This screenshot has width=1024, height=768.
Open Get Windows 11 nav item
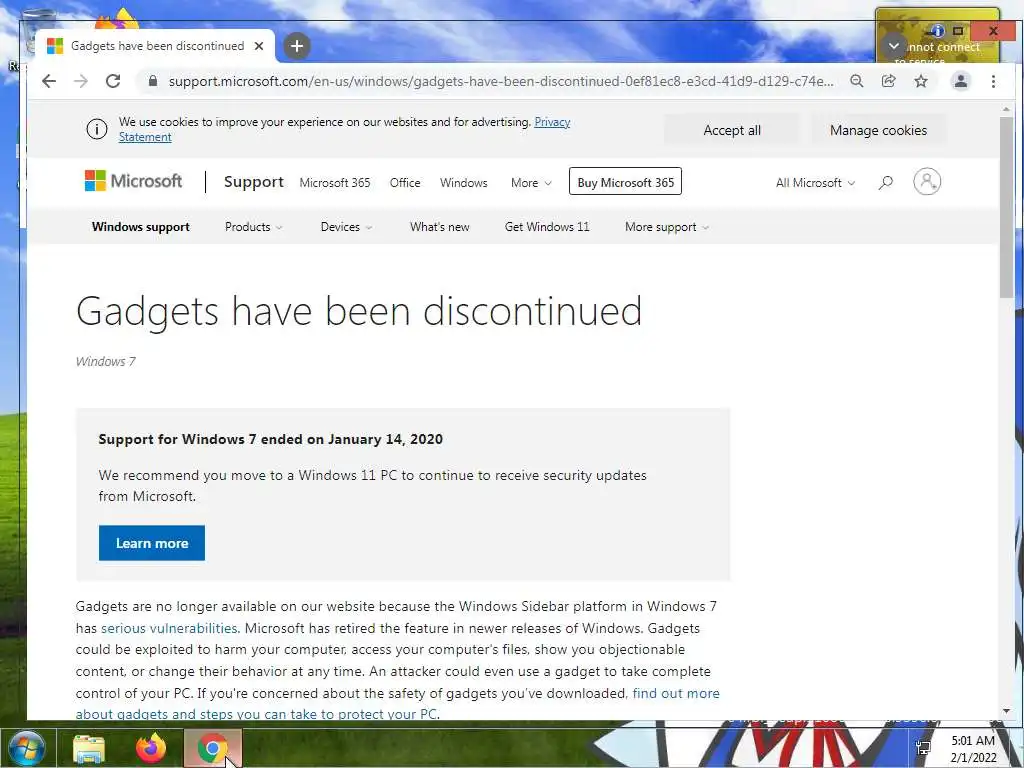point(547,227)
